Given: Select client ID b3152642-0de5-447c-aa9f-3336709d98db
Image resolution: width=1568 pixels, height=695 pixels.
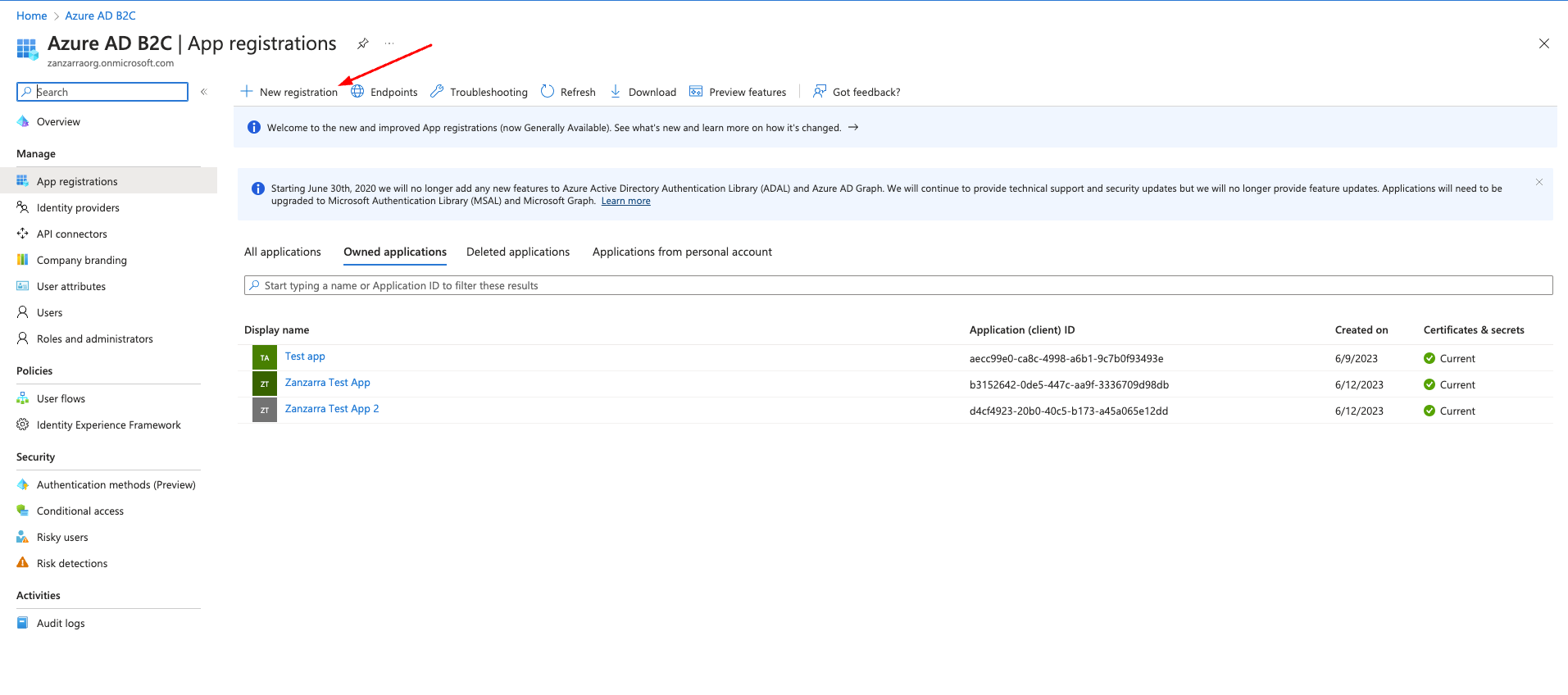Looking at the screenshot, I should (1070, 384).
